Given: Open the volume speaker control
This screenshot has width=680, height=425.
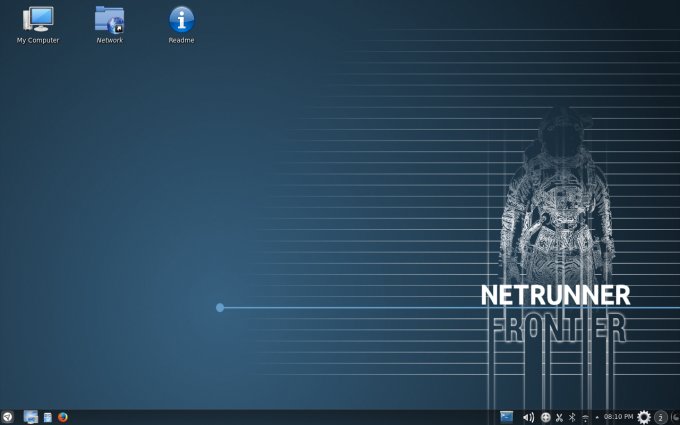Looking at the screenshot, I should point(528,418).
